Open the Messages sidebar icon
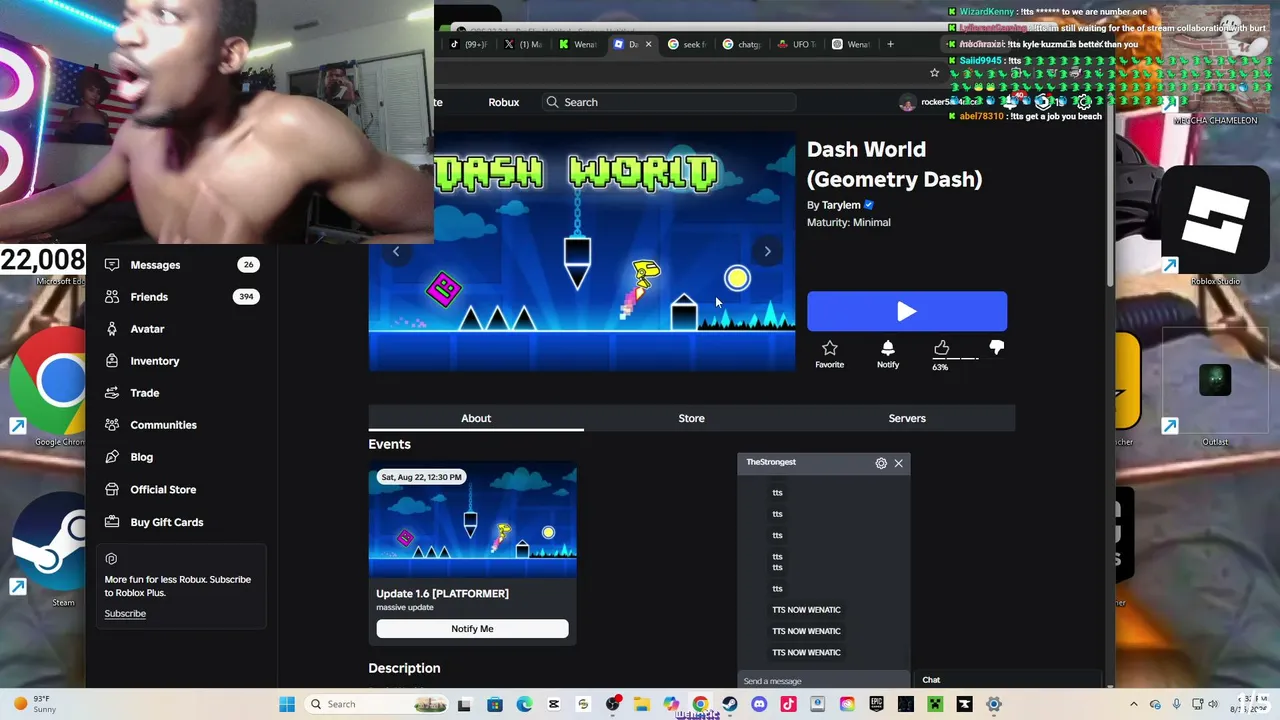1280x720 pixels. point(112,265)
